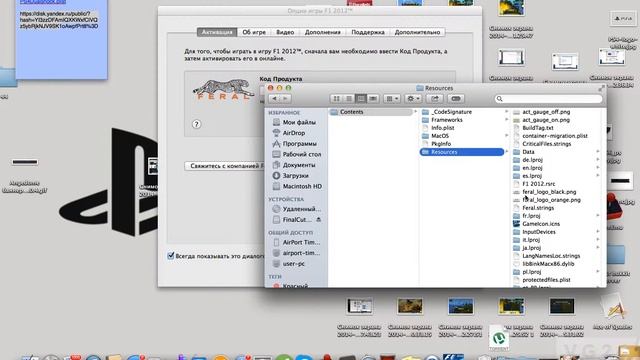Viewport: 640px width, 360px height.
Task: Click the Finder search field
Action: click(x=548, y=99)
